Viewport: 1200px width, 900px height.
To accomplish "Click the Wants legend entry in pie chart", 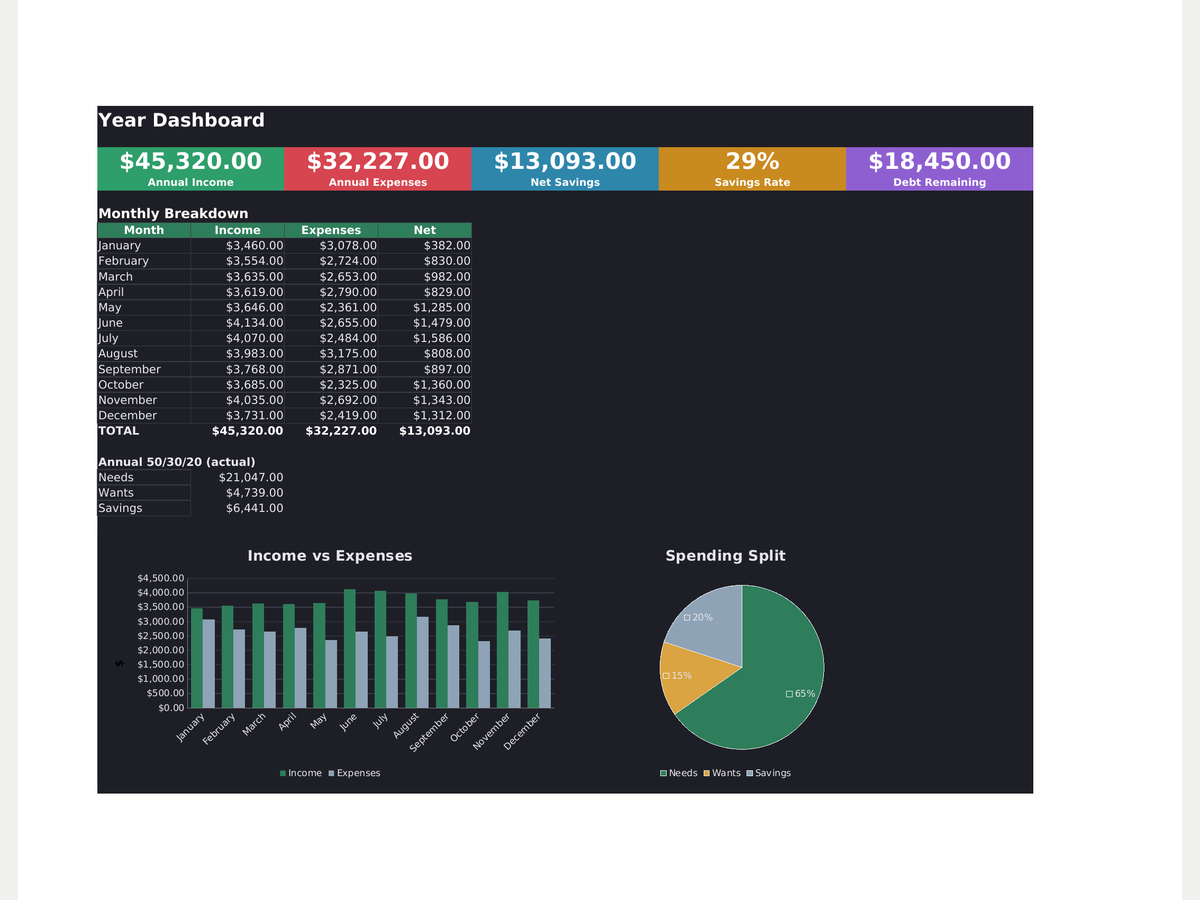I will pos(722,773).
